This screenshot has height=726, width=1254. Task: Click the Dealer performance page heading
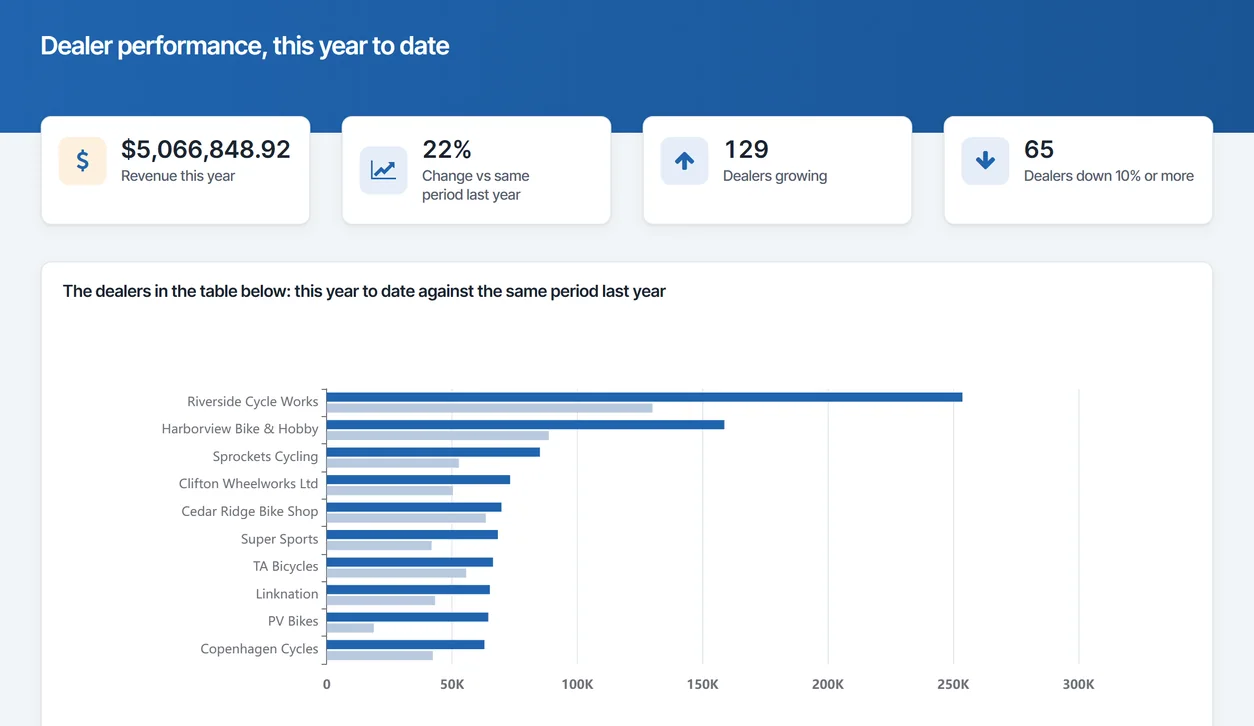(245, 46)
